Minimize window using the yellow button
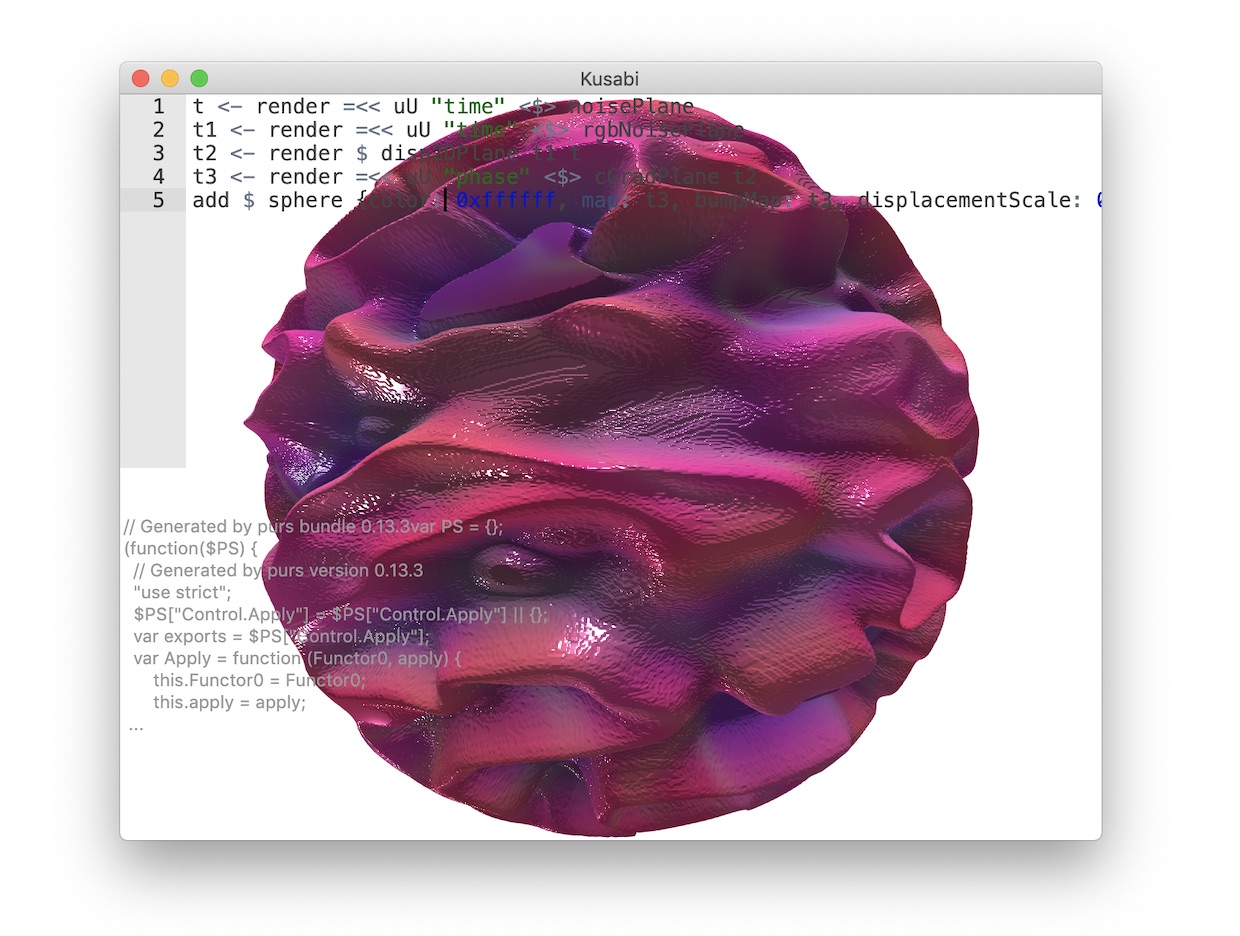 click(x=170, y=78)
